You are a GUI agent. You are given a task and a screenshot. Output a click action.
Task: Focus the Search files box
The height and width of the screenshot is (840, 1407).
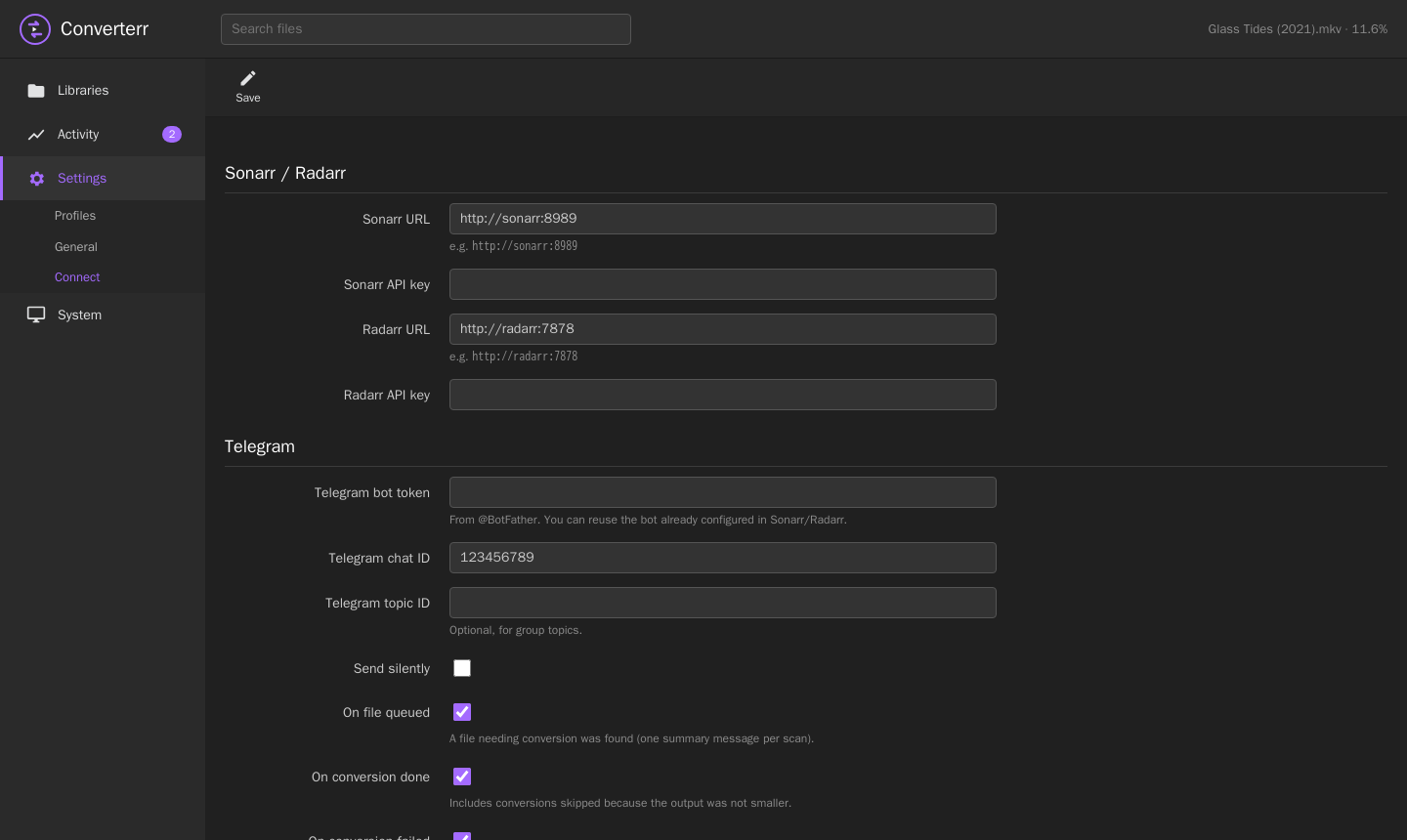coord(426,29)
